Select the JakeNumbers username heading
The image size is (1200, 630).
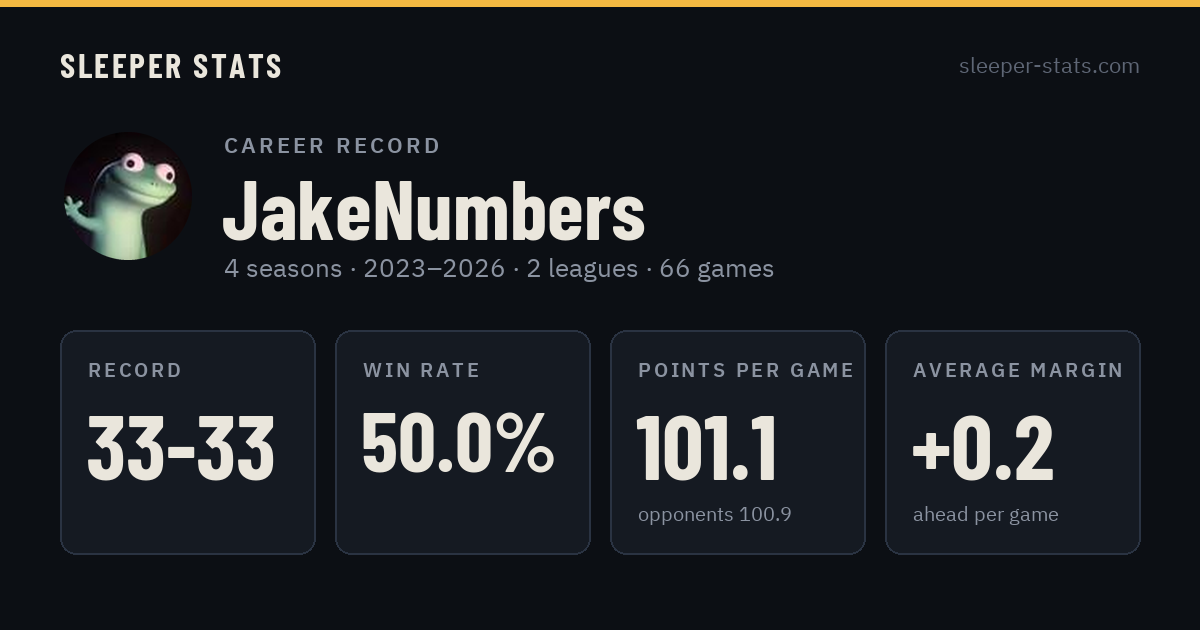pyautogui.click(x=433, y=211)
